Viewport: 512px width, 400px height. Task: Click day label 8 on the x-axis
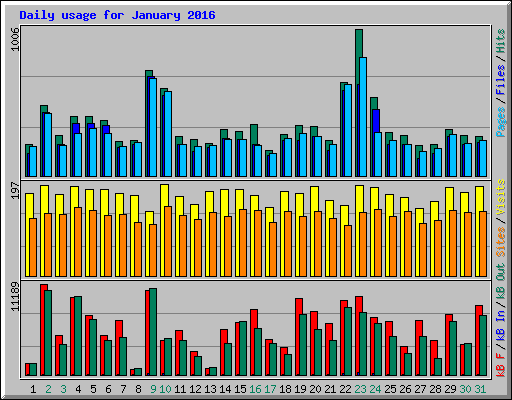pos(138,389)
